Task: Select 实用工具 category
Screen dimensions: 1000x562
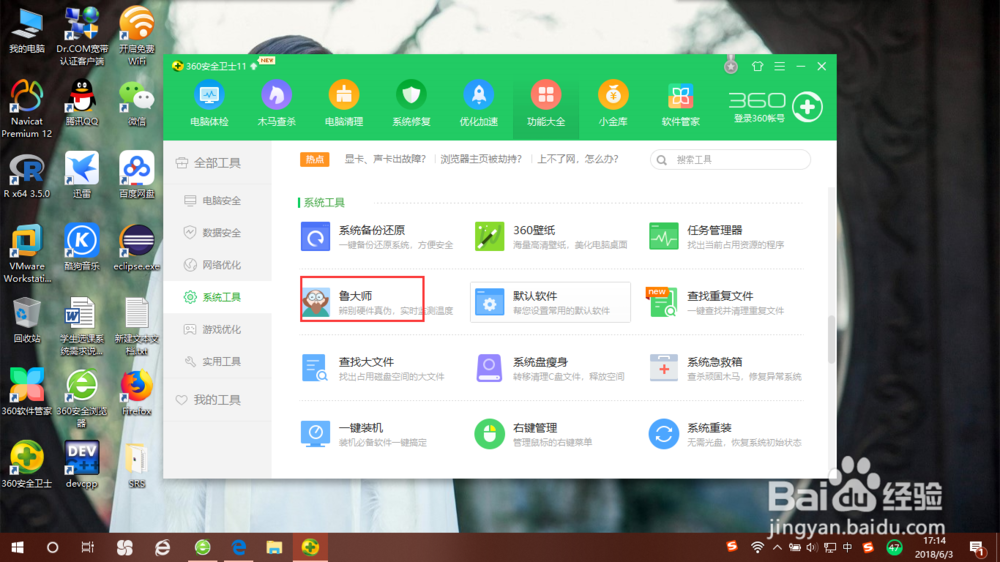Action: 217,362
